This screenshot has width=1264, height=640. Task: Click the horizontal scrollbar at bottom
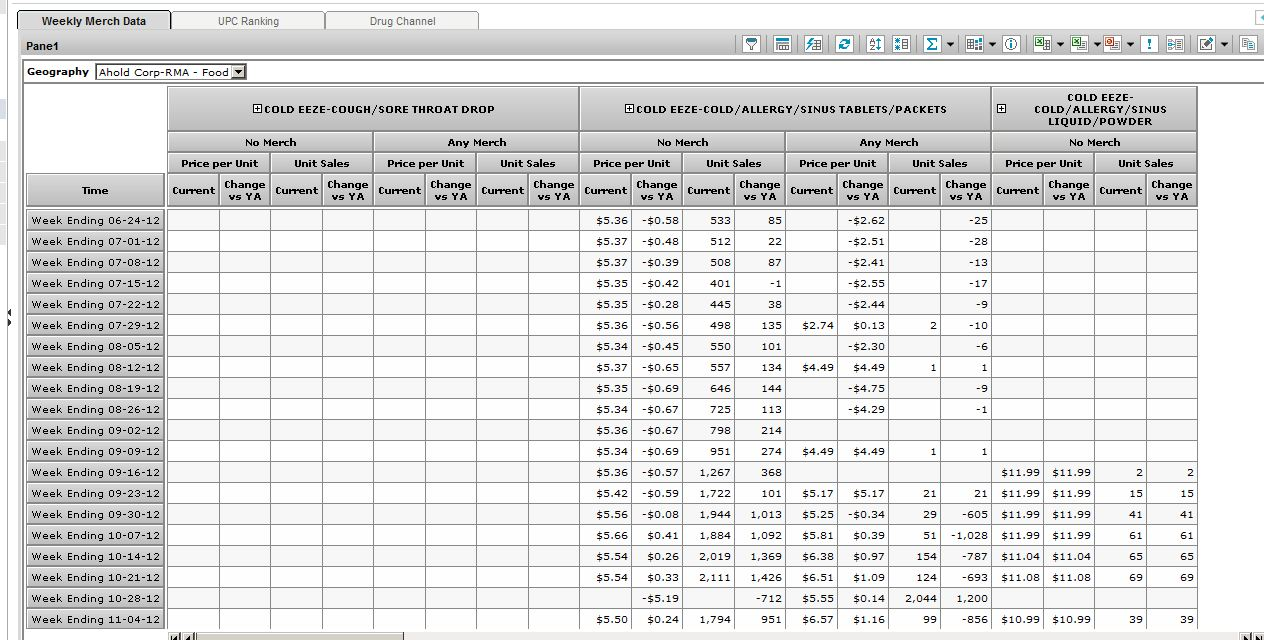(x=300, y=636)
